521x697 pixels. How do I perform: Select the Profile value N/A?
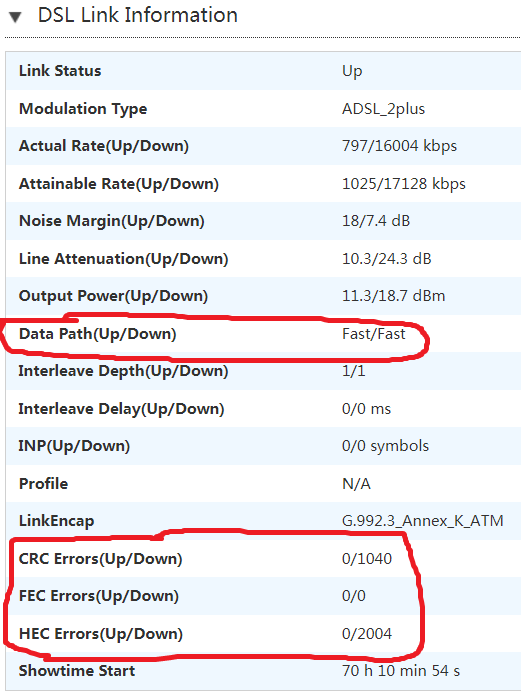pos(356,484)
